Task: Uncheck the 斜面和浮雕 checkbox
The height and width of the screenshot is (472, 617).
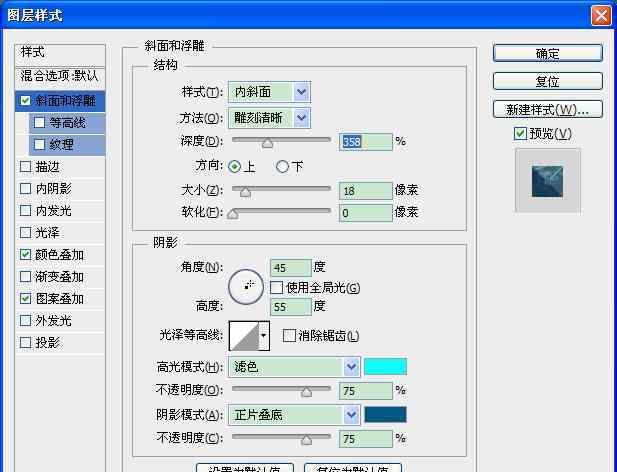Action: 26,101
